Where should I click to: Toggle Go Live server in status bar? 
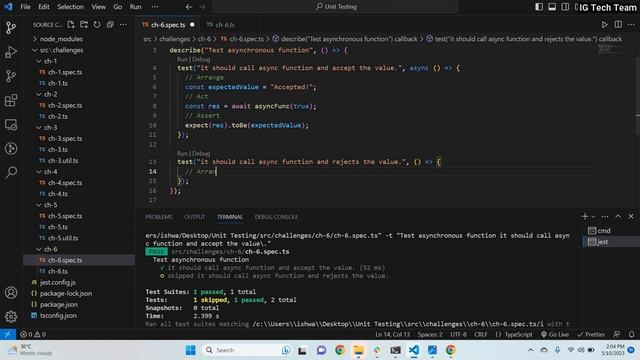click(555, 334)
